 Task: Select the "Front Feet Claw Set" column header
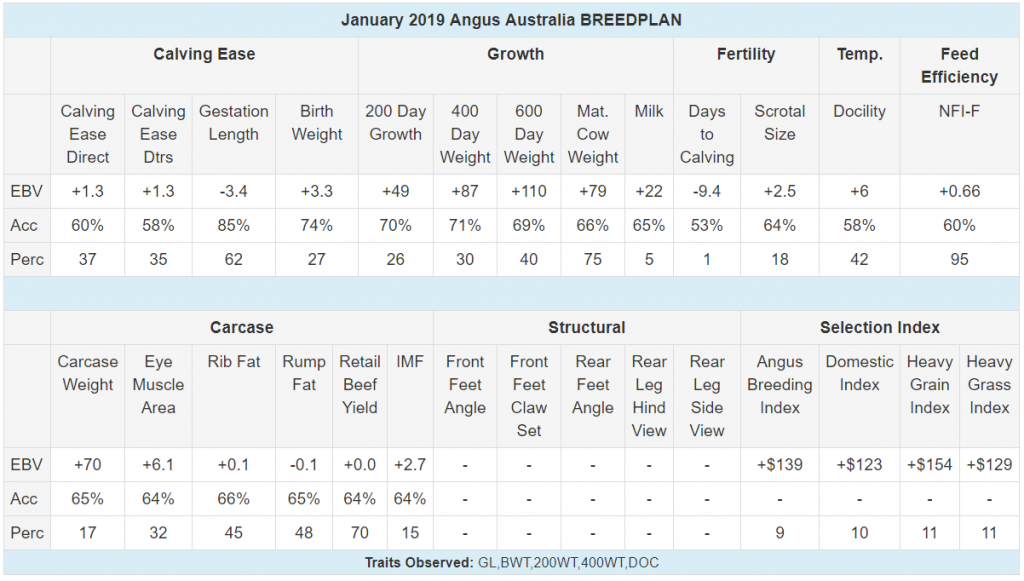pos(529,396)
